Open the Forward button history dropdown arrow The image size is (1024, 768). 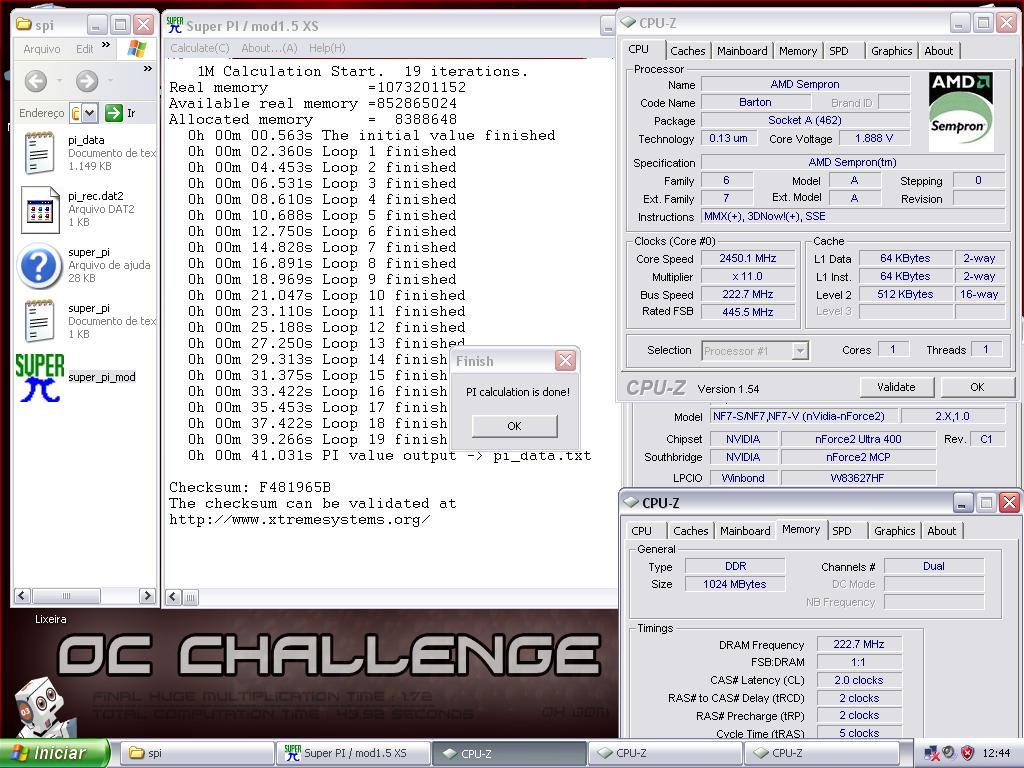110,81
